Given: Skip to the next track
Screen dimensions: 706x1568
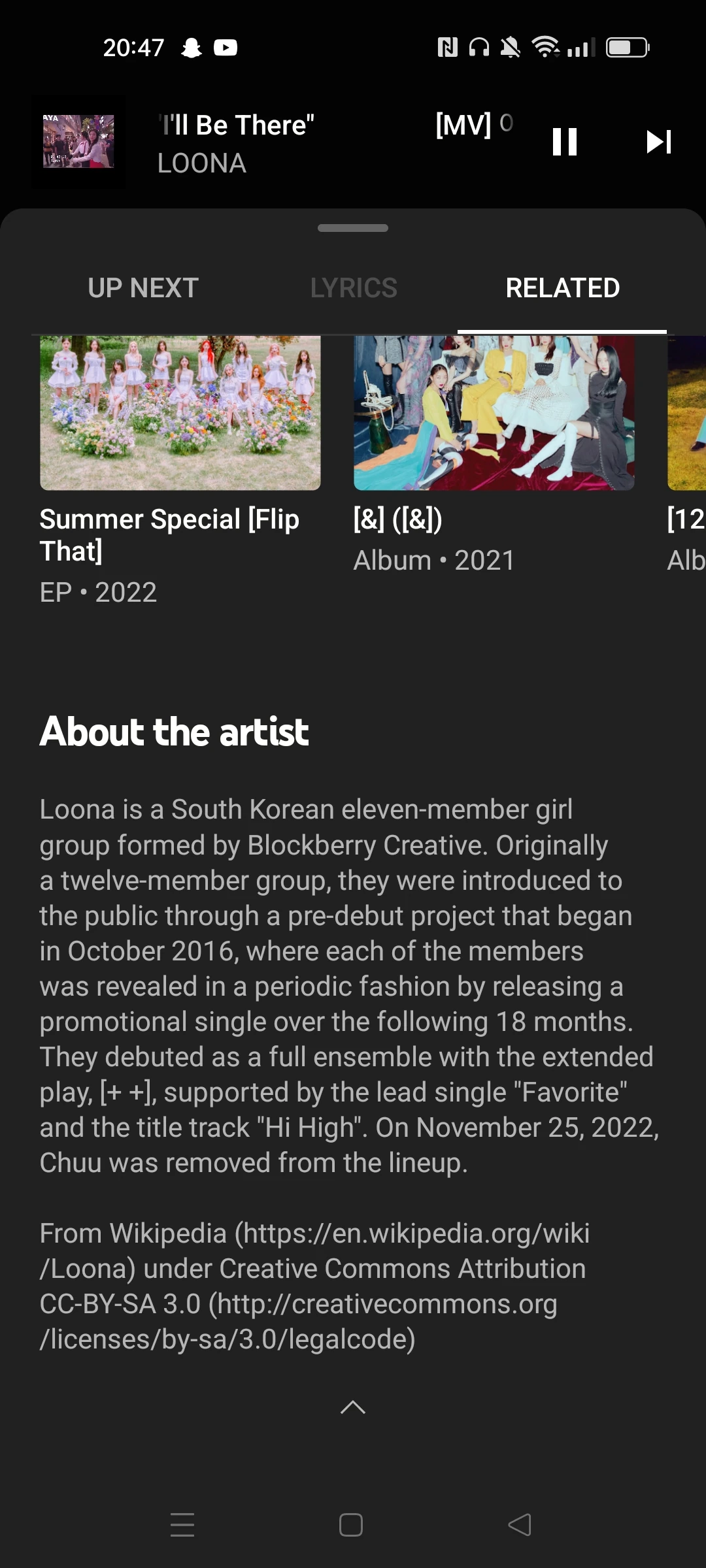Looking at the screenshot, I should click(659, 141).
